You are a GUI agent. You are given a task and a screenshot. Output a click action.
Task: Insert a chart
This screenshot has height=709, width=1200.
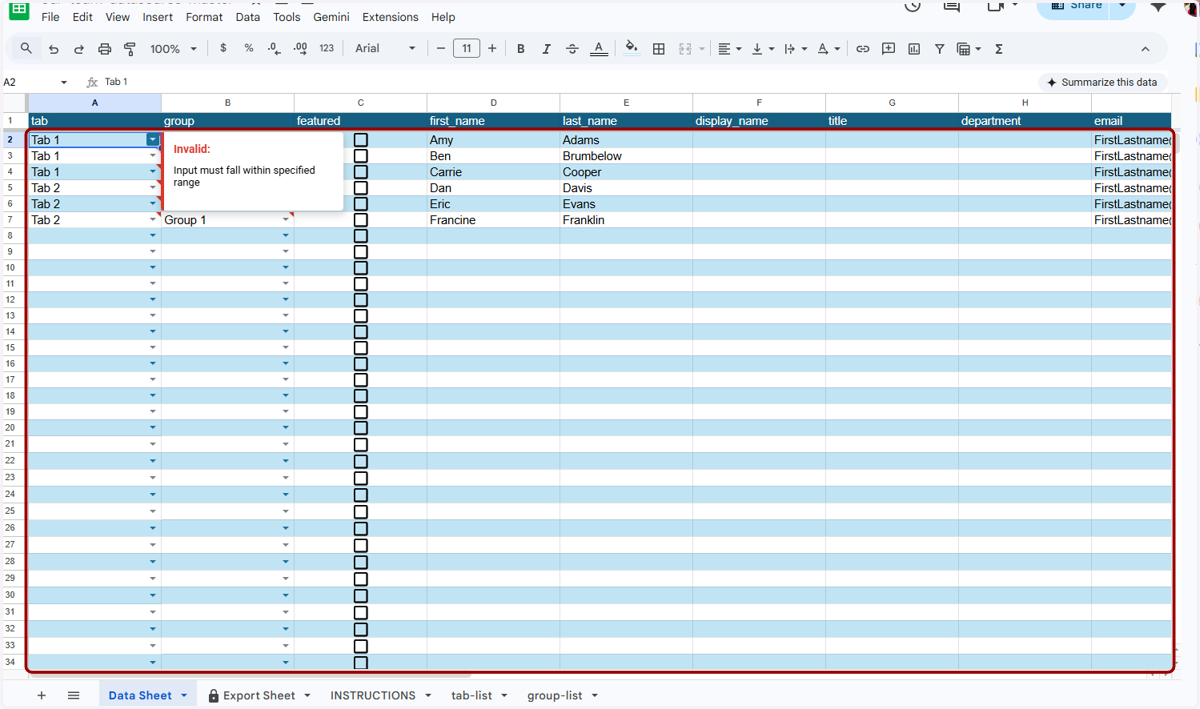click(914, 48)
